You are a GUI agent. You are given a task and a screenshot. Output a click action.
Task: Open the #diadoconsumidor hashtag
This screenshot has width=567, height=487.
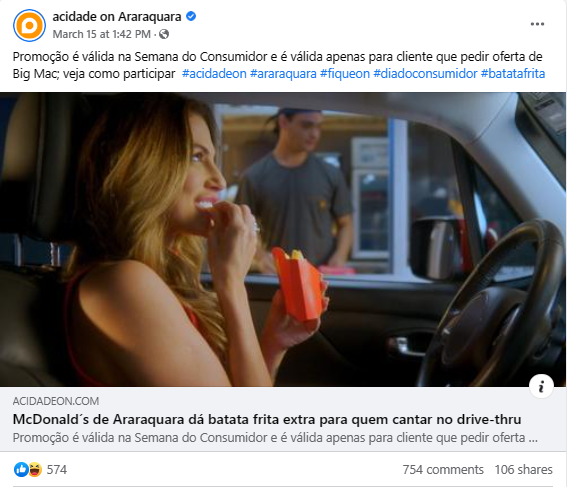(x=425, y=73)
